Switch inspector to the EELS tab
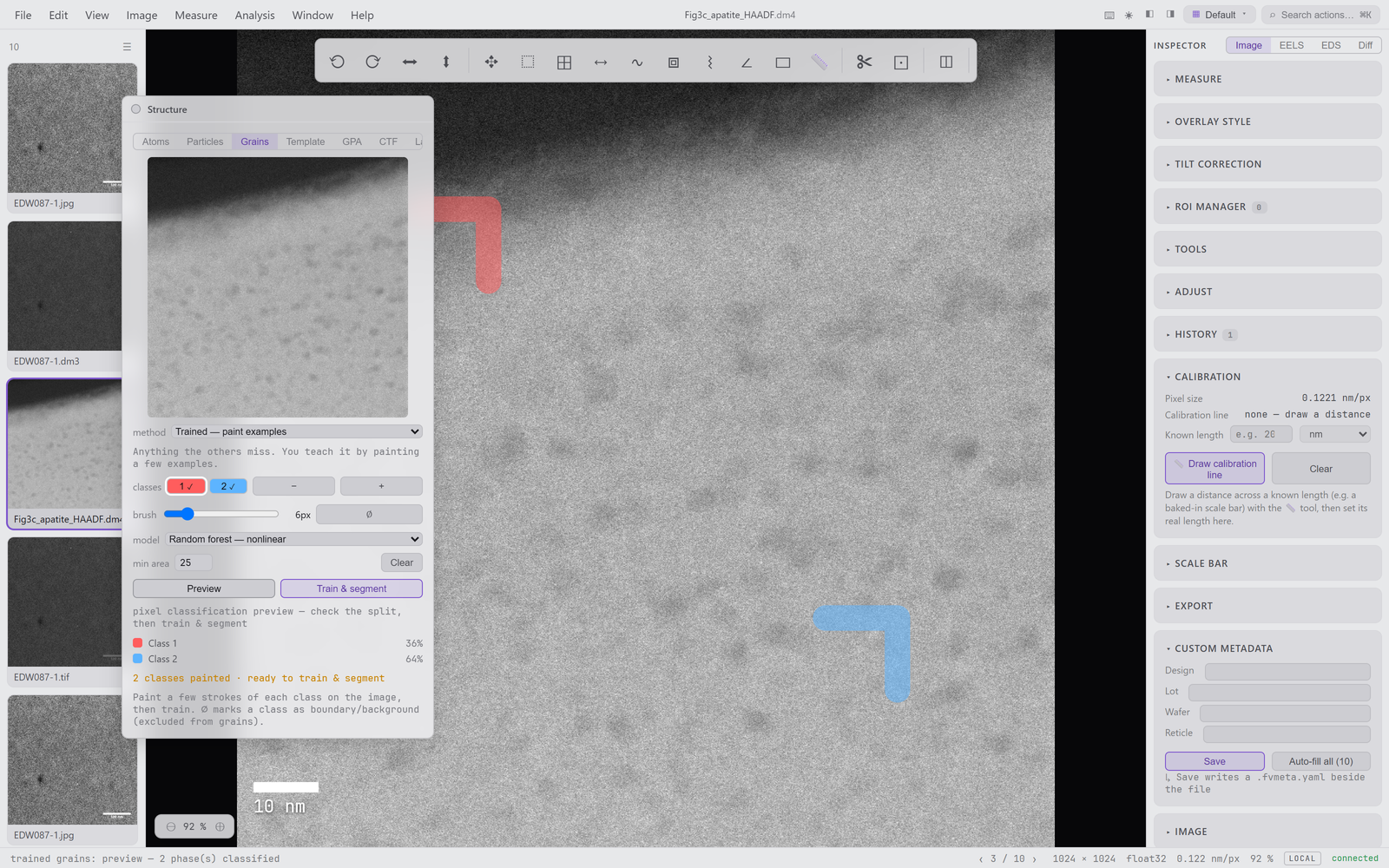Viewport: 1389px width, 868px height. pyautogui.click(x=1291, y=45)
